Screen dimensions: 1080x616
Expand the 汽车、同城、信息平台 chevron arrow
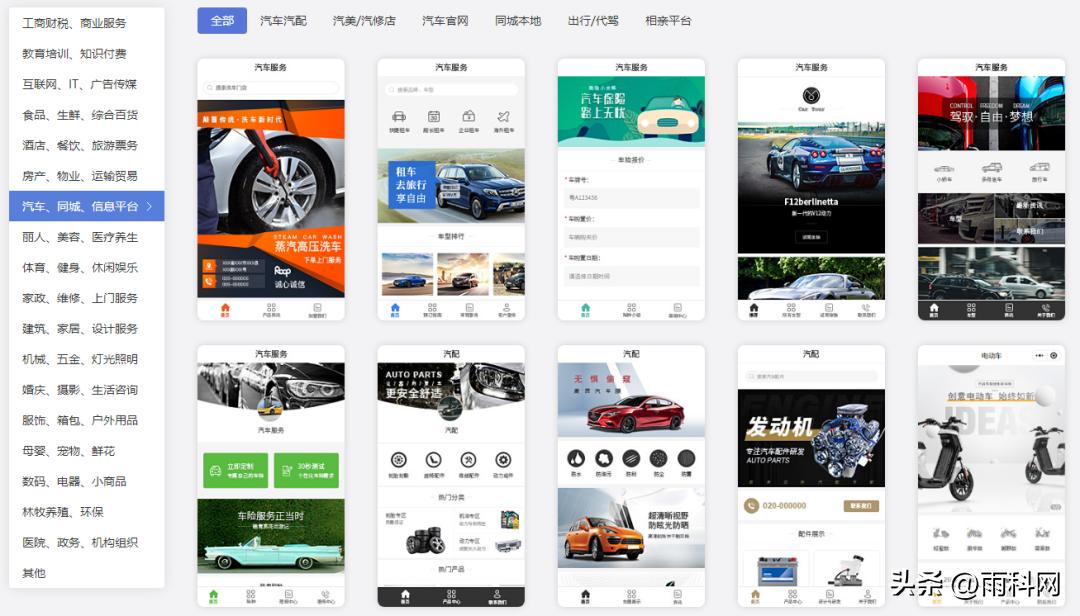(x=149, y=206)
